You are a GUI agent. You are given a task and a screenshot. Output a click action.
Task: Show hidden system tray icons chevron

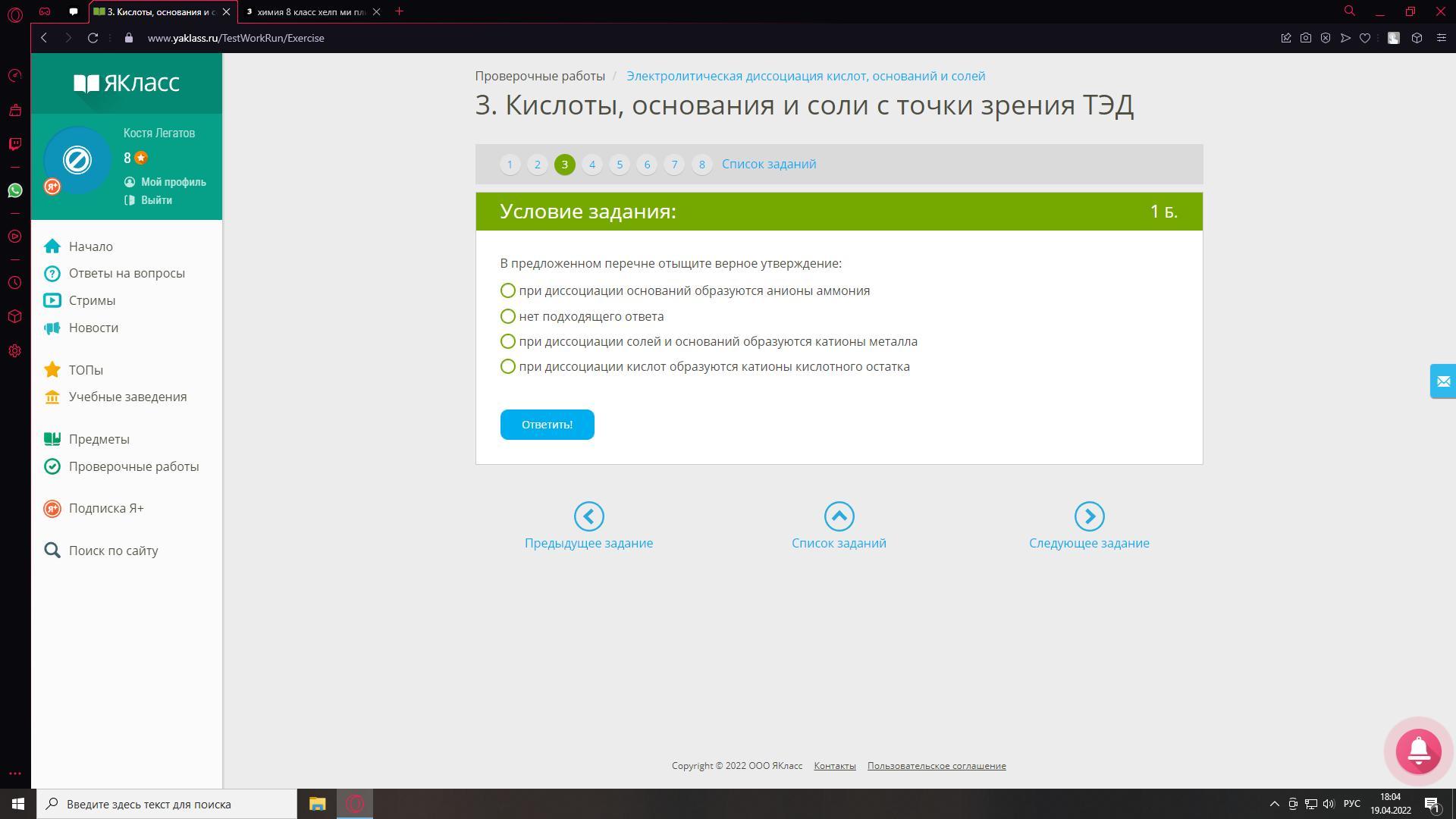pyautogui.click(x=1274, y=804)
